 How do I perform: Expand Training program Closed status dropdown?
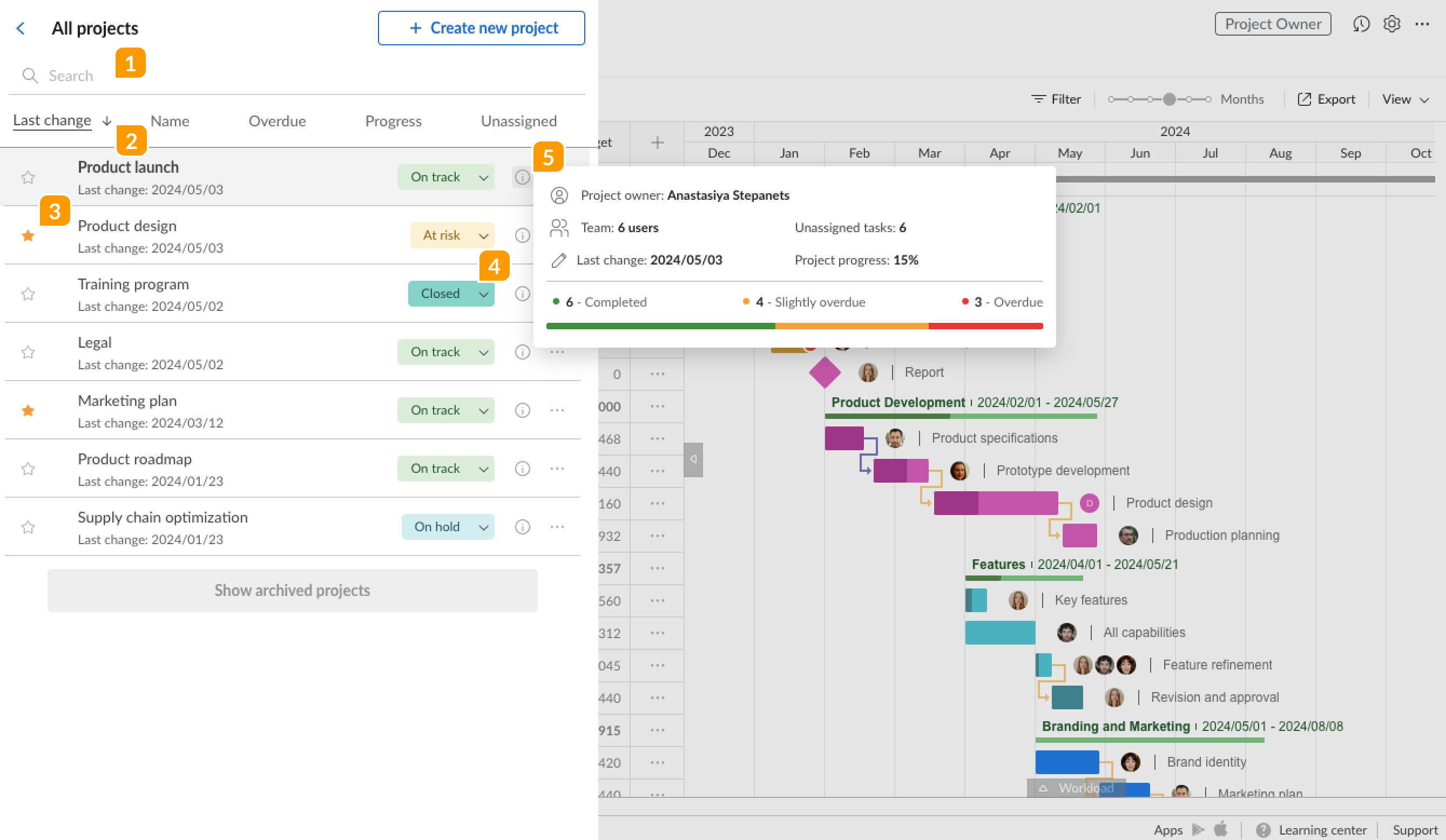click(483, 294)
